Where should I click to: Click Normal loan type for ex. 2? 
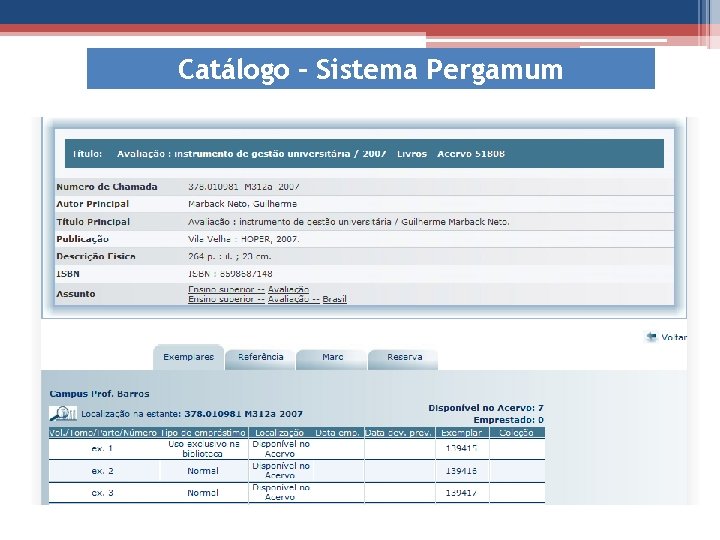tap(202, 471)
